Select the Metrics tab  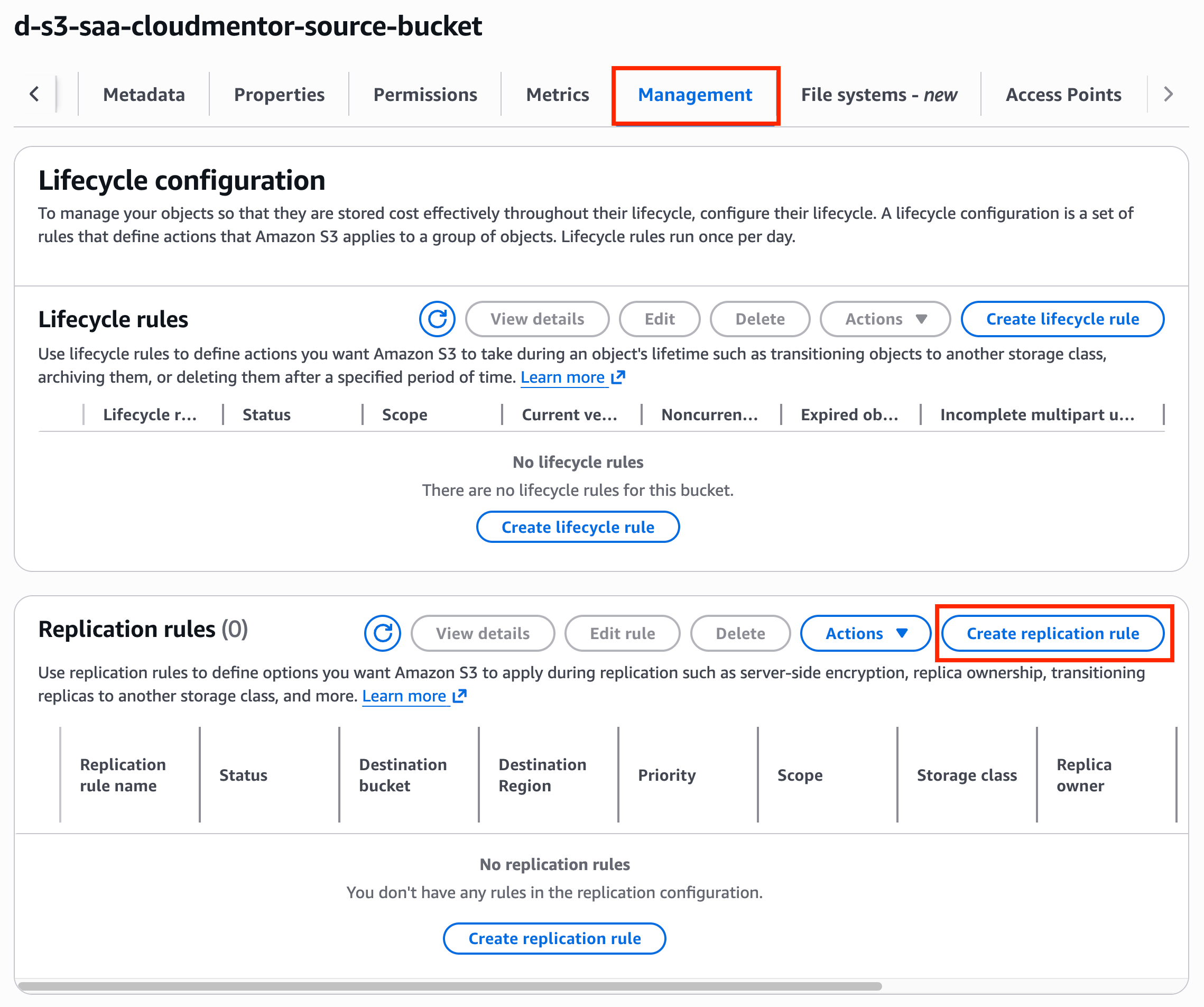557,95
